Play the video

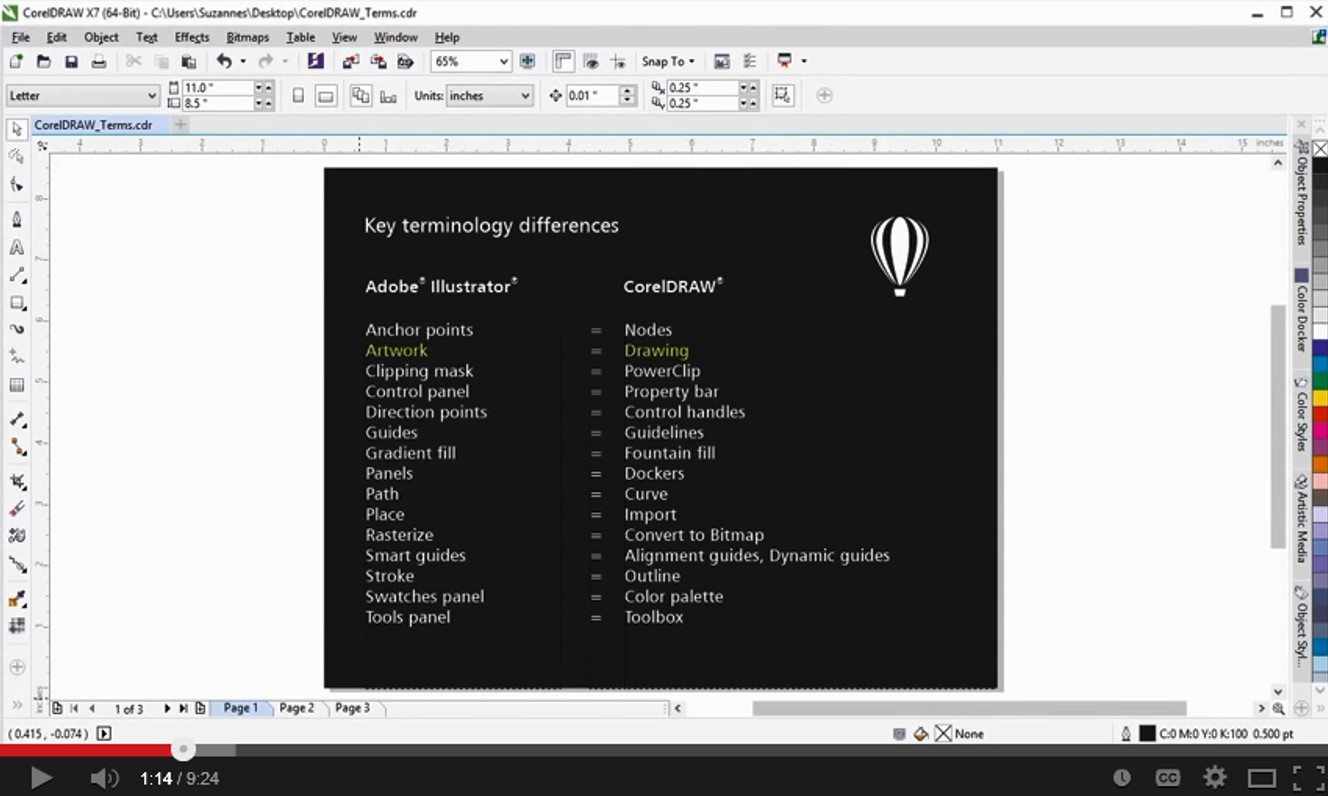pyautogui.click(x=40, y=777)
